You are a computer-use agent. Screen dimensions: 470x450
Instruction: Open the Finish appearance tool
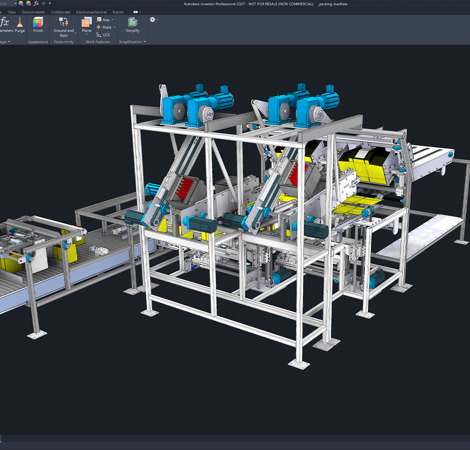point(38,25)
